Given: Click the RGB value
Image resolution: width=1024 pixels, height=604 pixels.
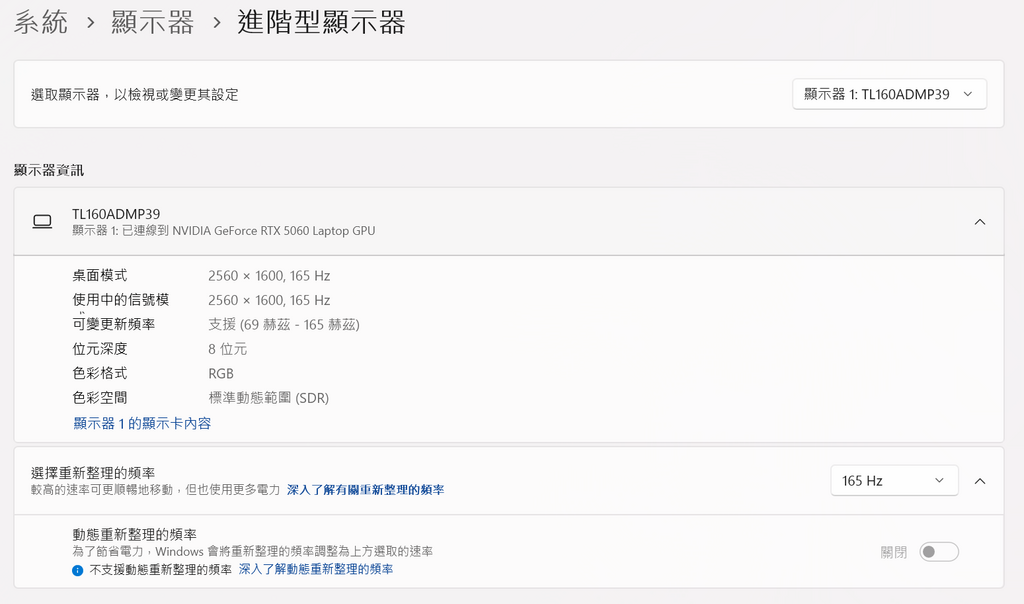Looking at the screenshot, I should pyautogui.click(x=221, y=374).
